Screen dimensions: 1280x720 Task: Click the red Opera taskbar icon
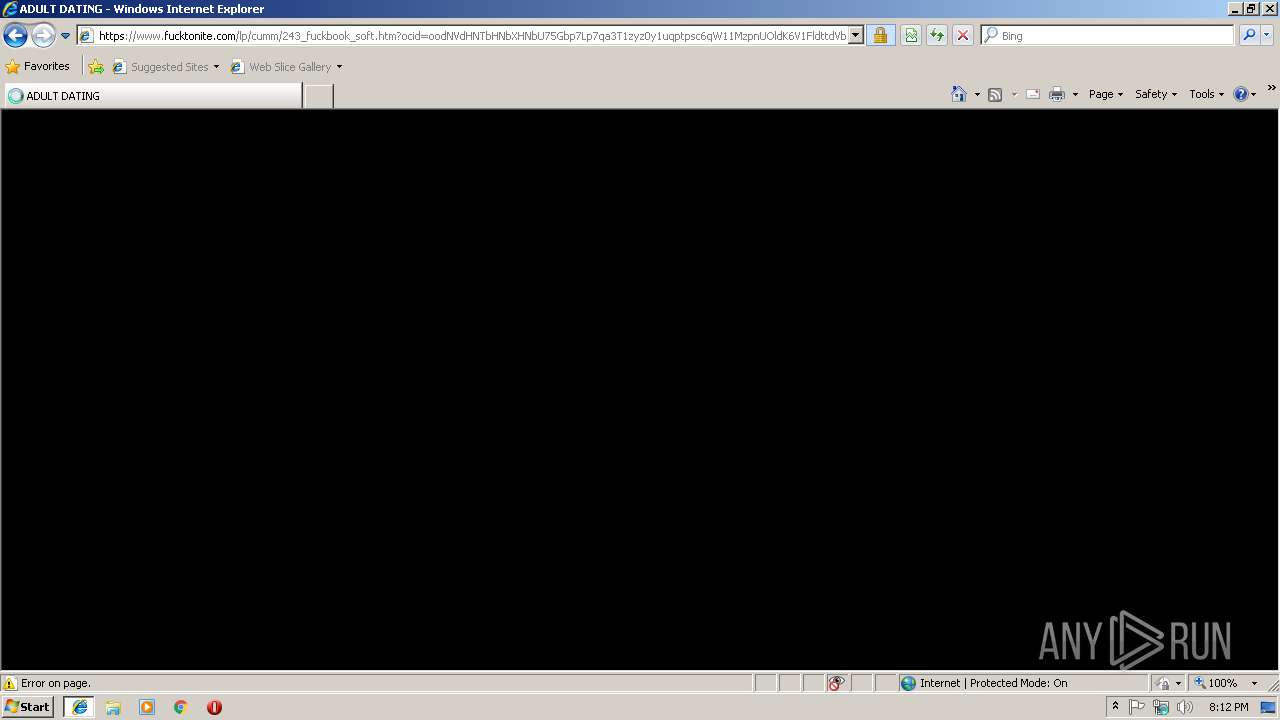click(214, 707)
